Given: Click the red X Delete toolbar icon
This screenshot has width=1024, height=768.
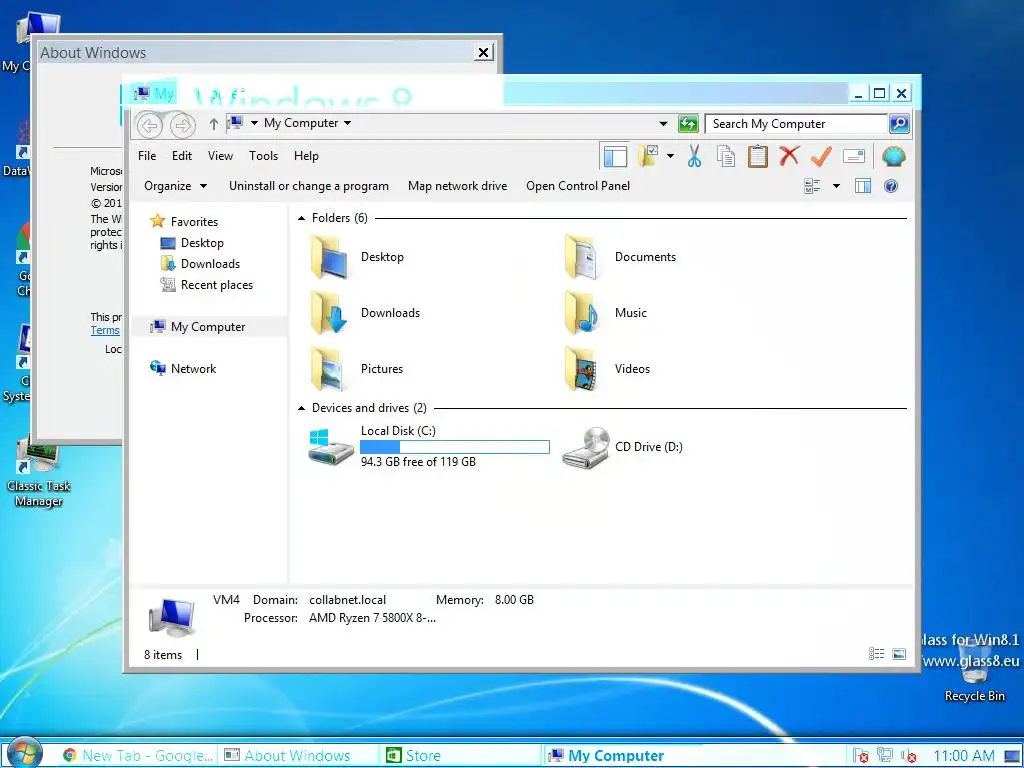Looking at the screenshot, I should point(789,155).
